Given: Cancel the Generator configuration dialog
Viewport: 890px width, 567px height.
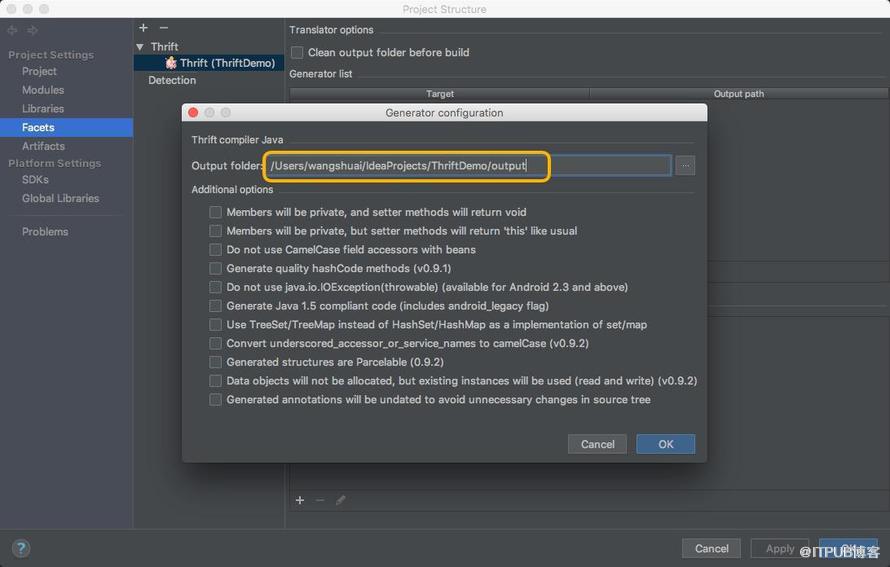Looking at the screenshot, I should [597, 444].
